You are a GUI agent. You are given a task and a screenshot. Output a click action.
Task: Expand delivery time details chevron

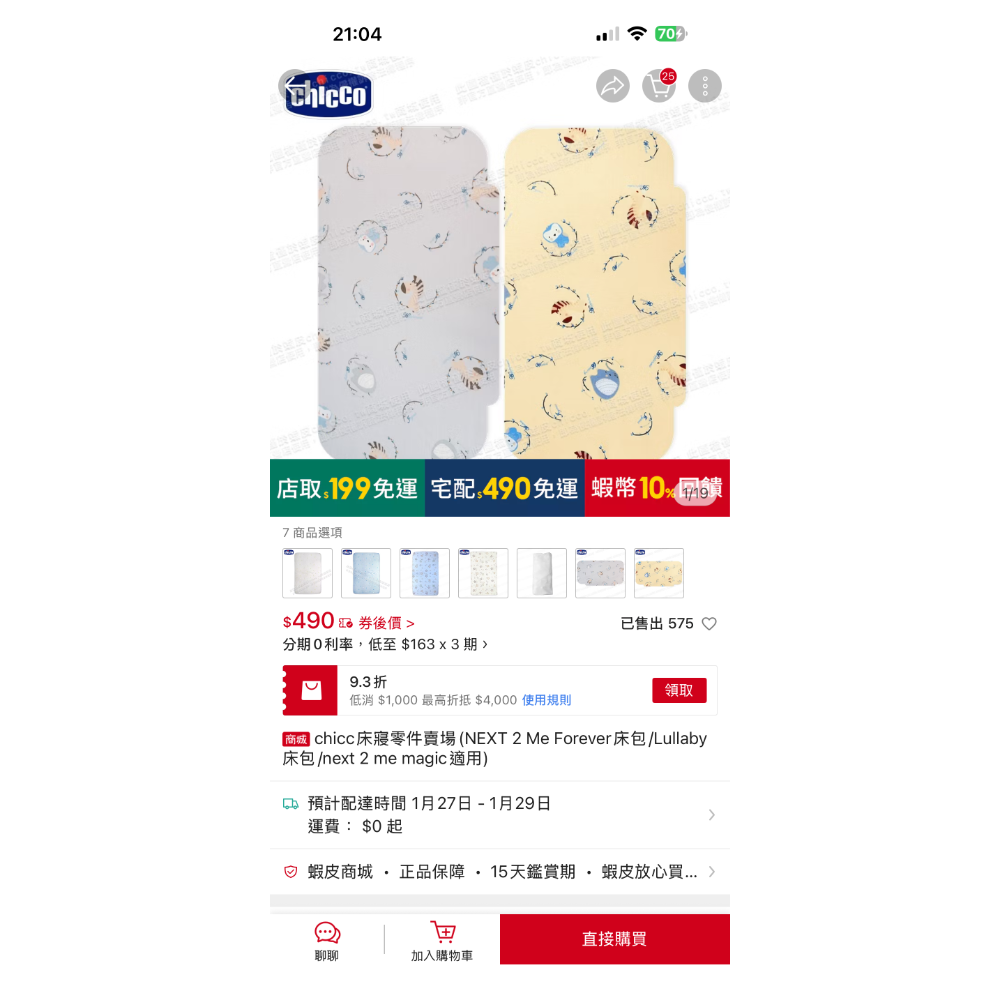(x=712, y=814)
